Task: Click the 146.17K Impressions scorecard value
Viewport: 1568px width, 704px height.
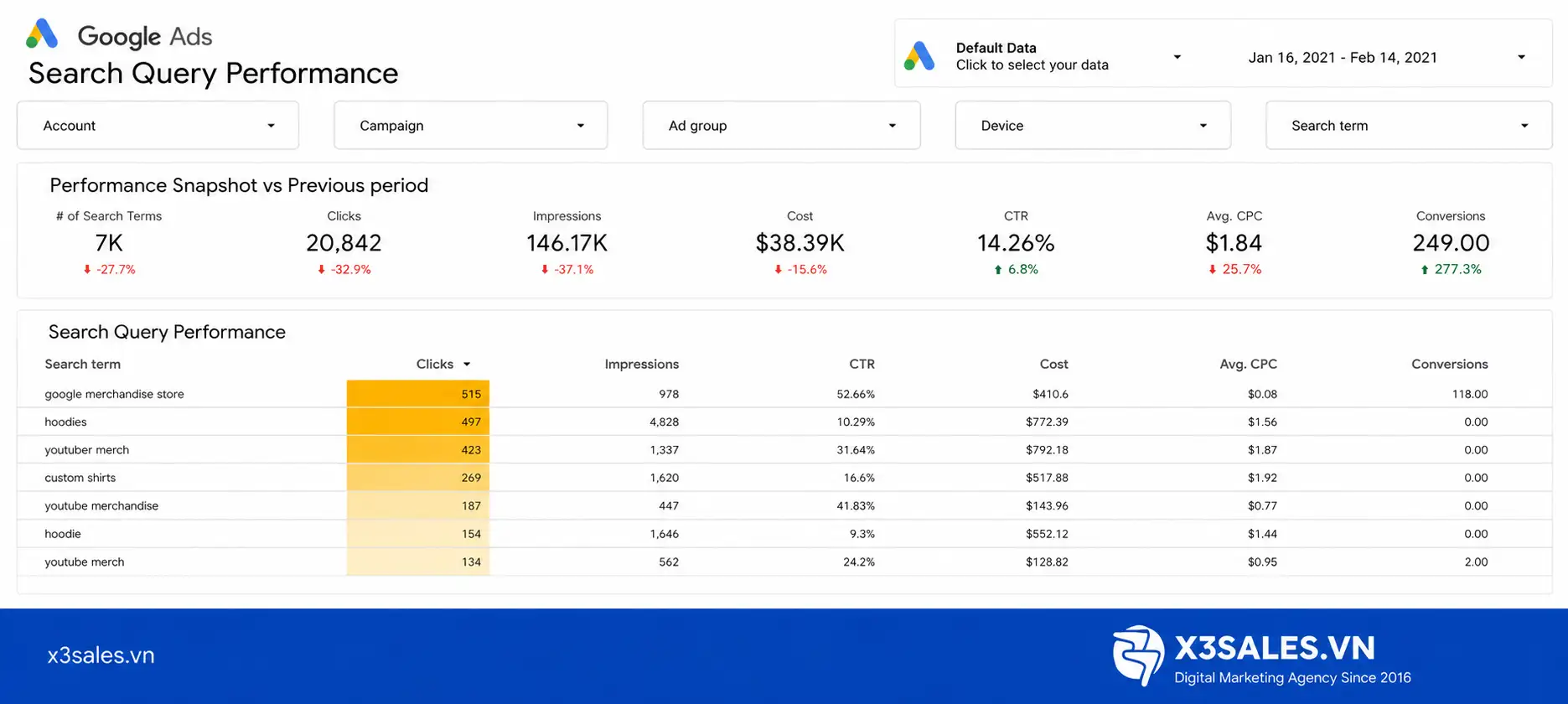Action: coord(567,243)
